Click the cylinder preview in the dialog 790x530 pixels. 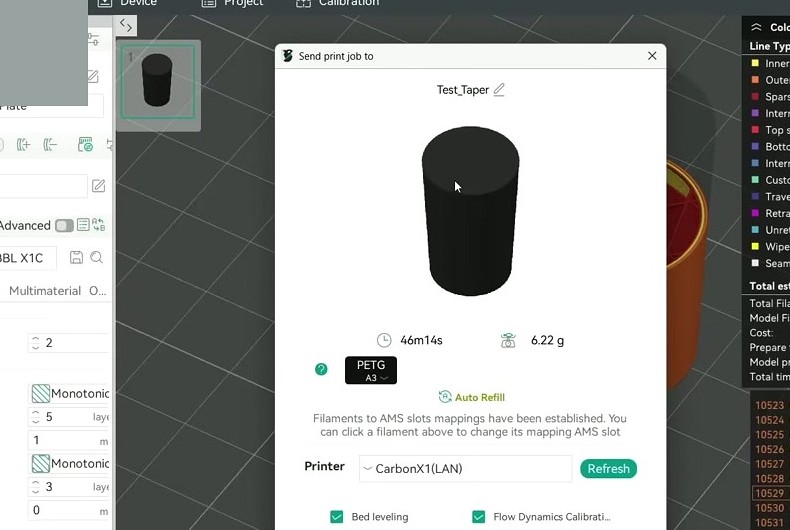click(x=471, y=211)
